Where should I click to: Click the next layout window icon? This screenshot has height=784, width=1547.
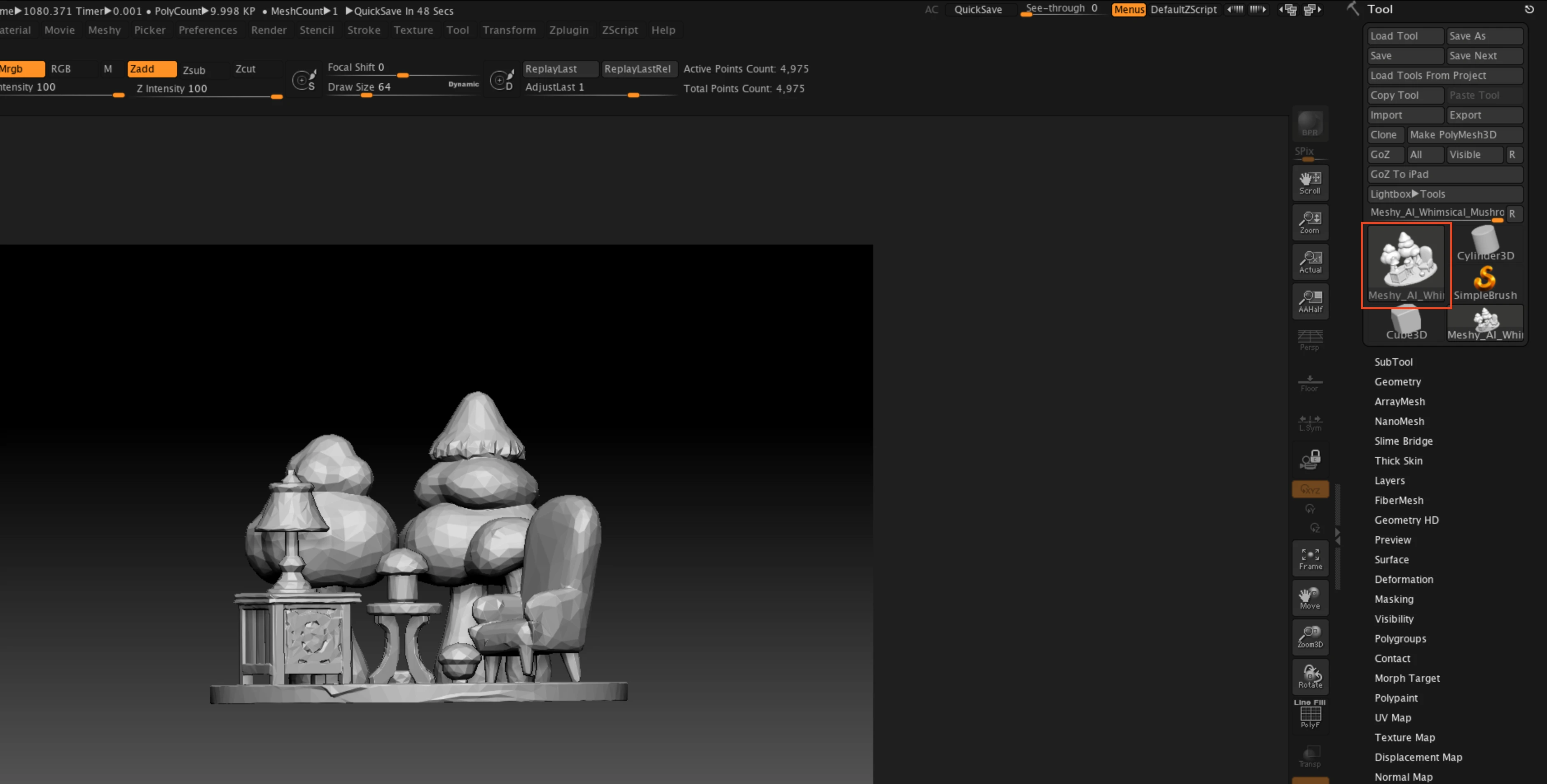coord(1313,9)
